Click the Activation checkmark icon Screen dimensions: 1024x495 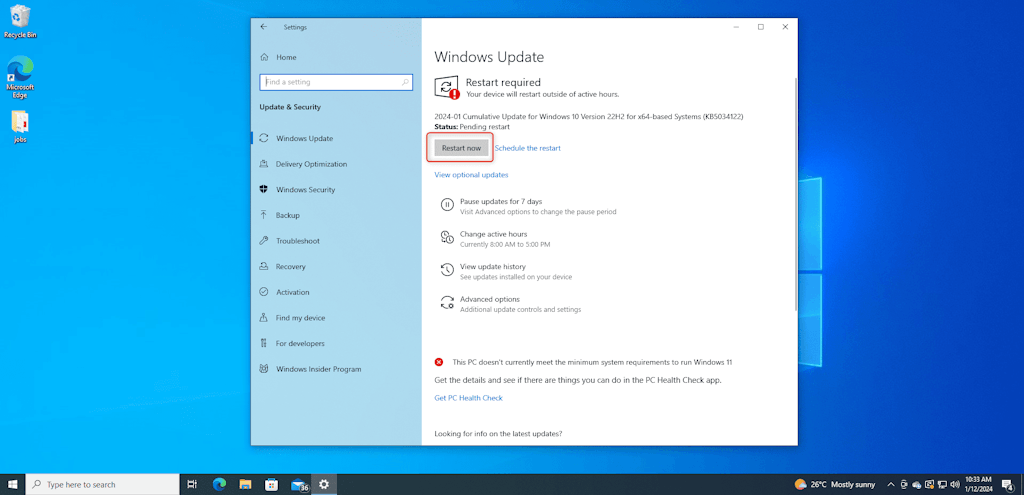264,292
